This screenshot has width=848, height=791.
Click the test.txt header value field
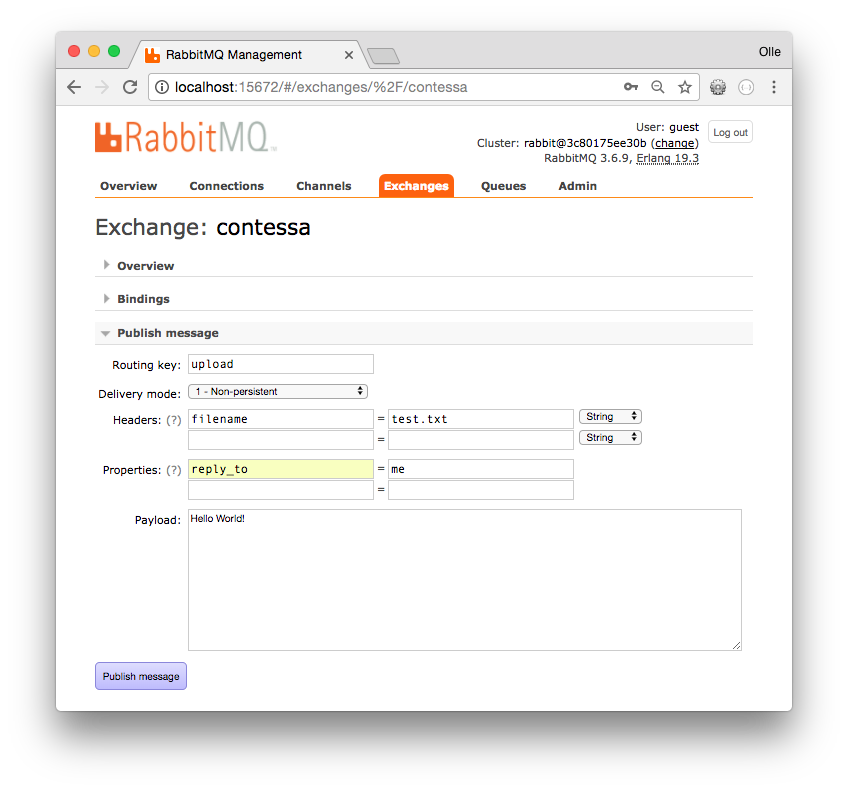pyautogui.click(x=481, y=419)
